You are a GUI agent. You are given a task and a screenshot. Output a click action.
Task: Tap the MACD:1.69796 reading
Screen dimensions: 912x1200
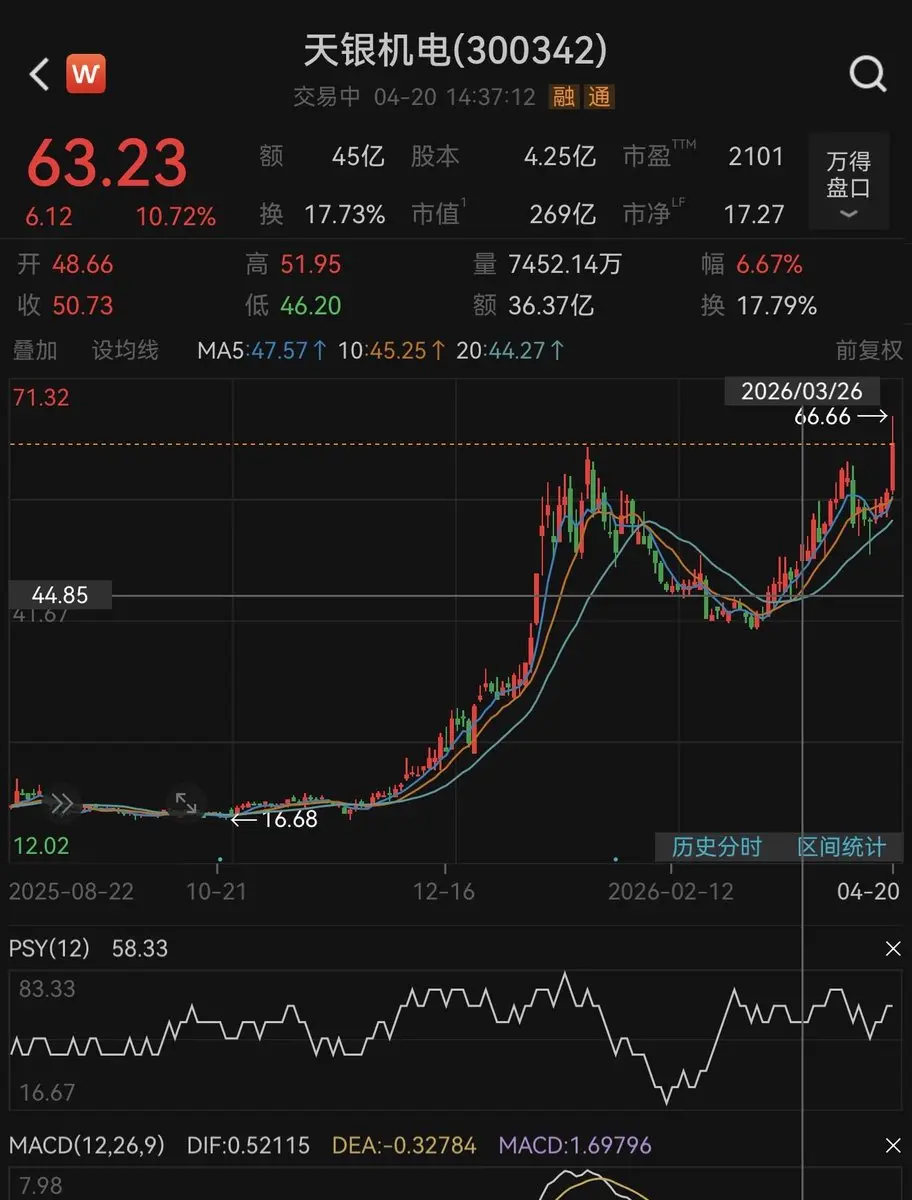tap(574, 1145)
